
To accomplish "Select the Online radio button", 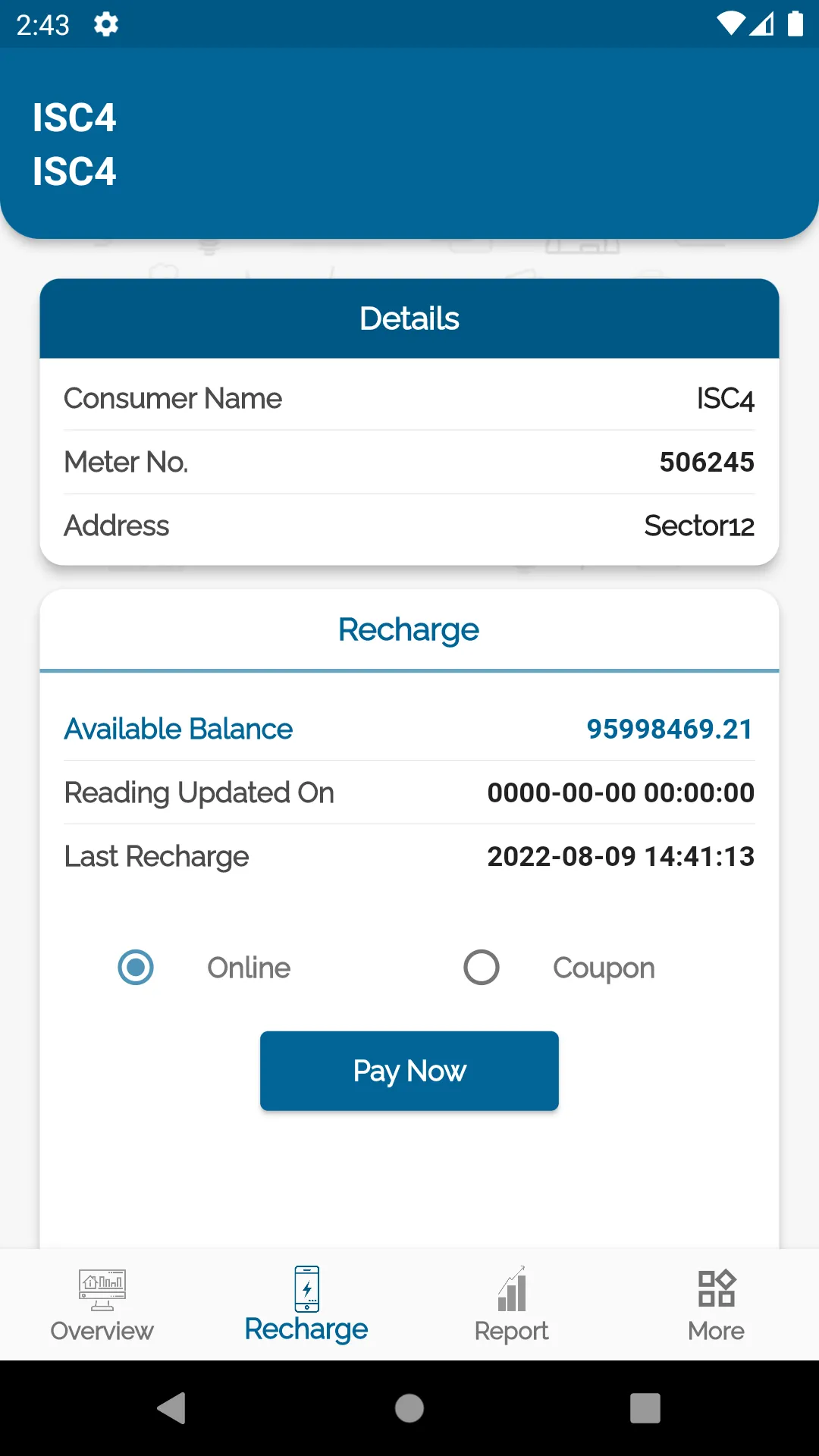I will pyautogui.click(x=136, y=968).
